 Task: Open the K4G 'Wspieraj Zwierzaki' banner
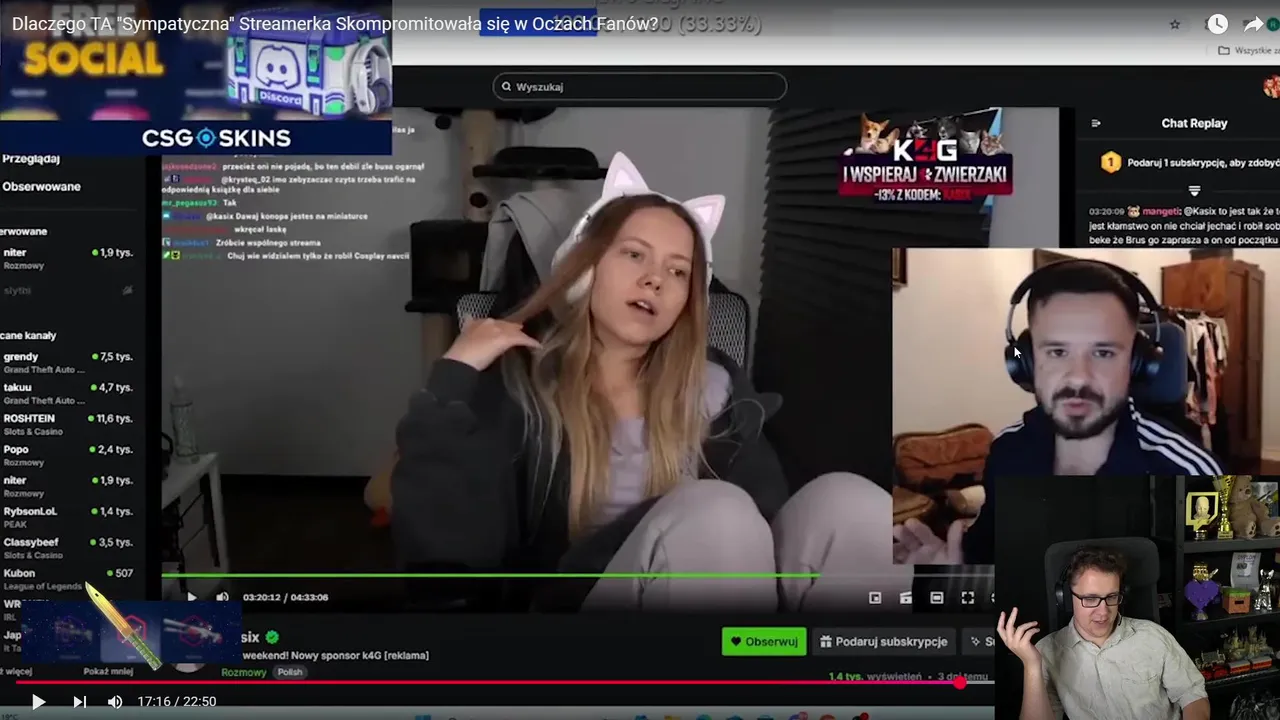[926, 156]
